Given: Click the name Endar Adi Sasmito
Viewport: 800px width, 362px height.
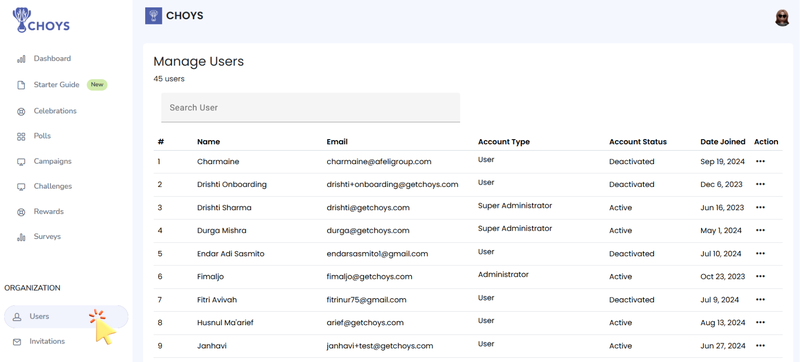Looking at the screenshot, I should 231,253.
